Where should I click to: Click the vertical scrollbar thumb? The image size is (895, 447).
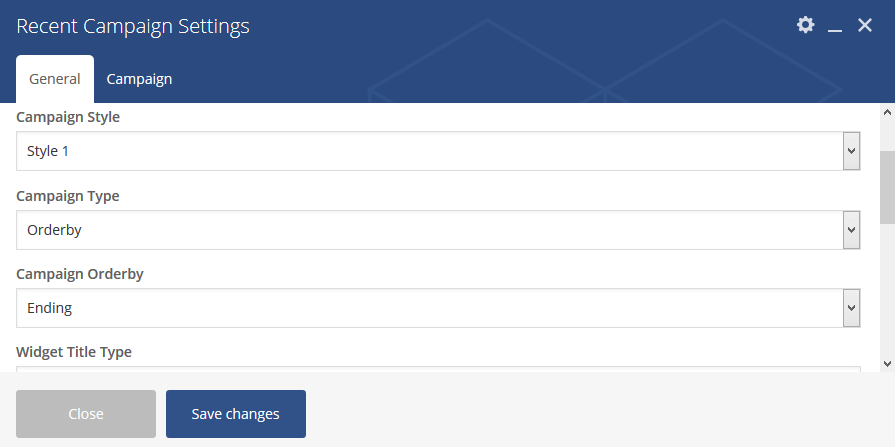coord(887,187)
